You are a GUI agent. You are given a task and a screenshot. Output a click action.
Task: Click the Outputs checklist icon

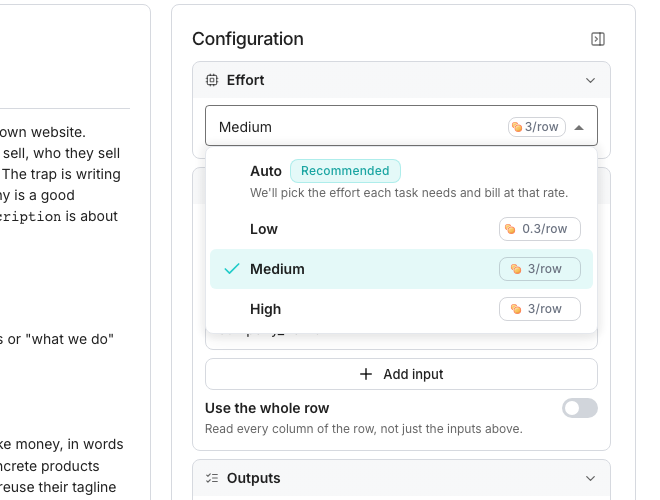point(212,478)
